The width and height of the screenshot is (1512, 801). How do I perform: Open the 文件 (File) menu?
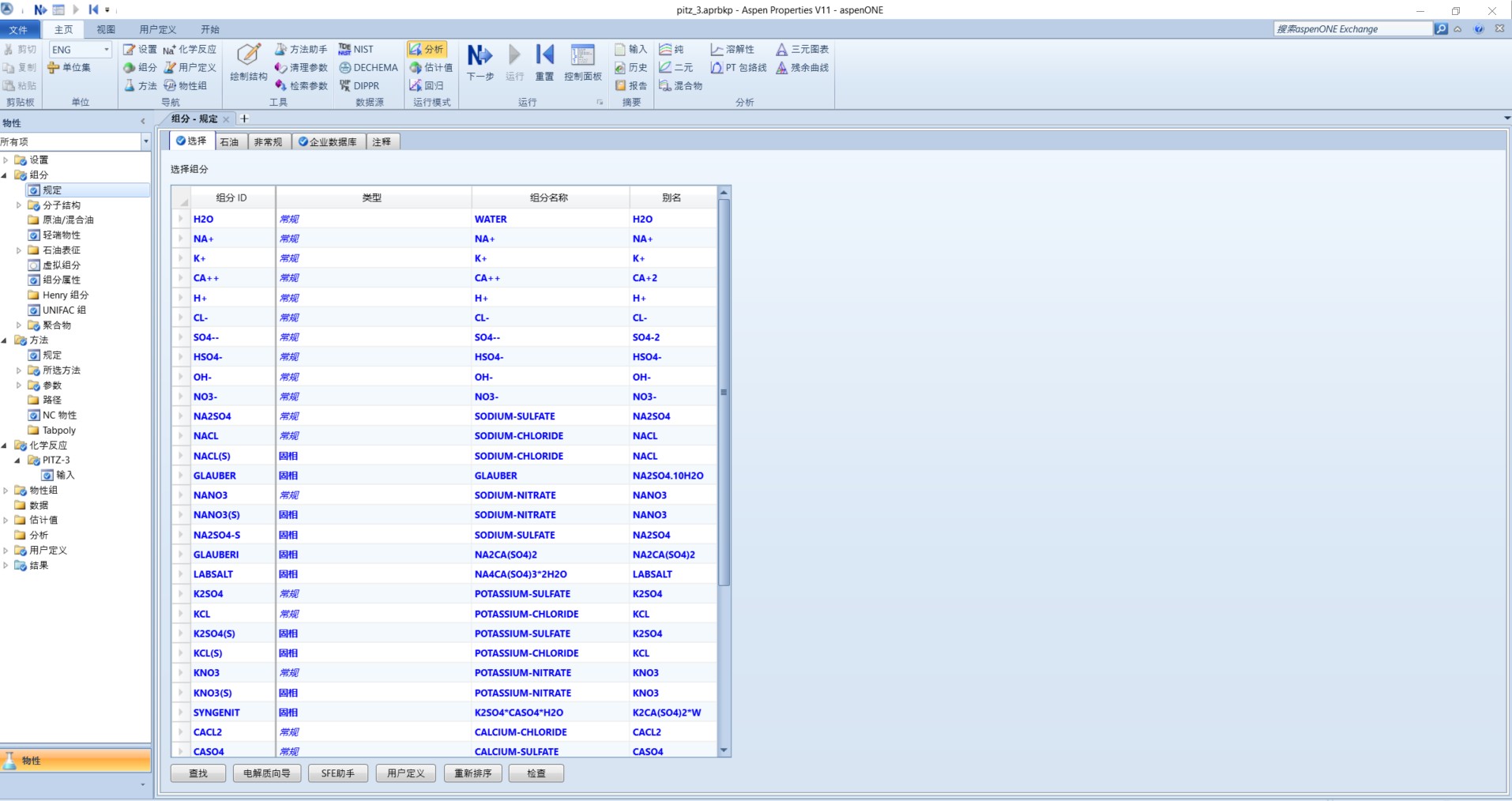(19, 29)
